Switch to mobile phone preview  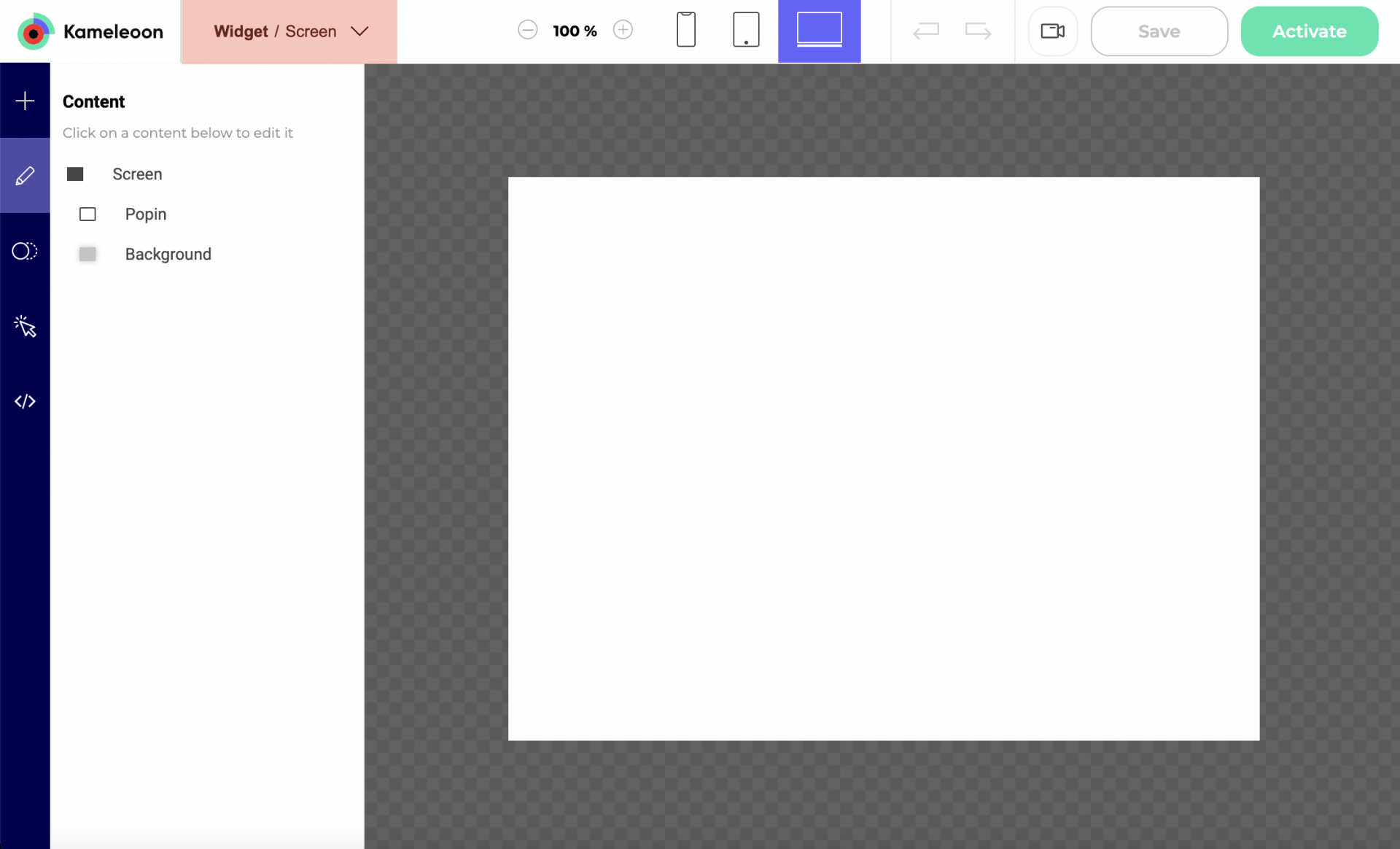(685, 31)
